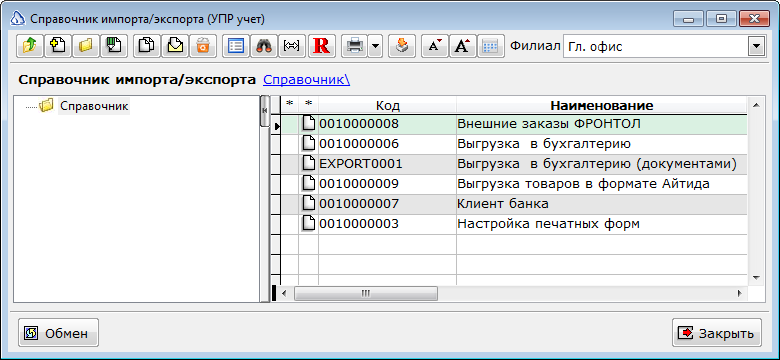Follow the Справочник\ path link
Image resolution: width=780 pixels, height=360 pixels.
pos(306,80)
